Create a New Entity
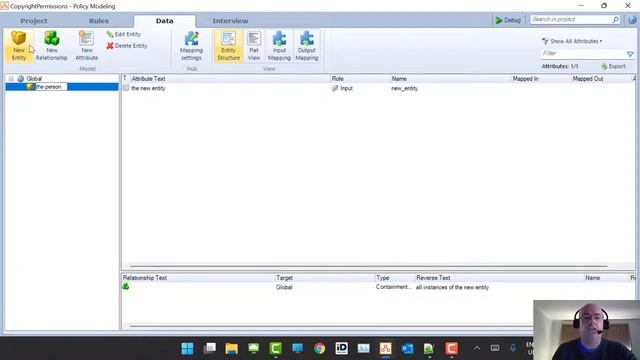The width and height of the screenshot is (640, 360). pos(19,46)
